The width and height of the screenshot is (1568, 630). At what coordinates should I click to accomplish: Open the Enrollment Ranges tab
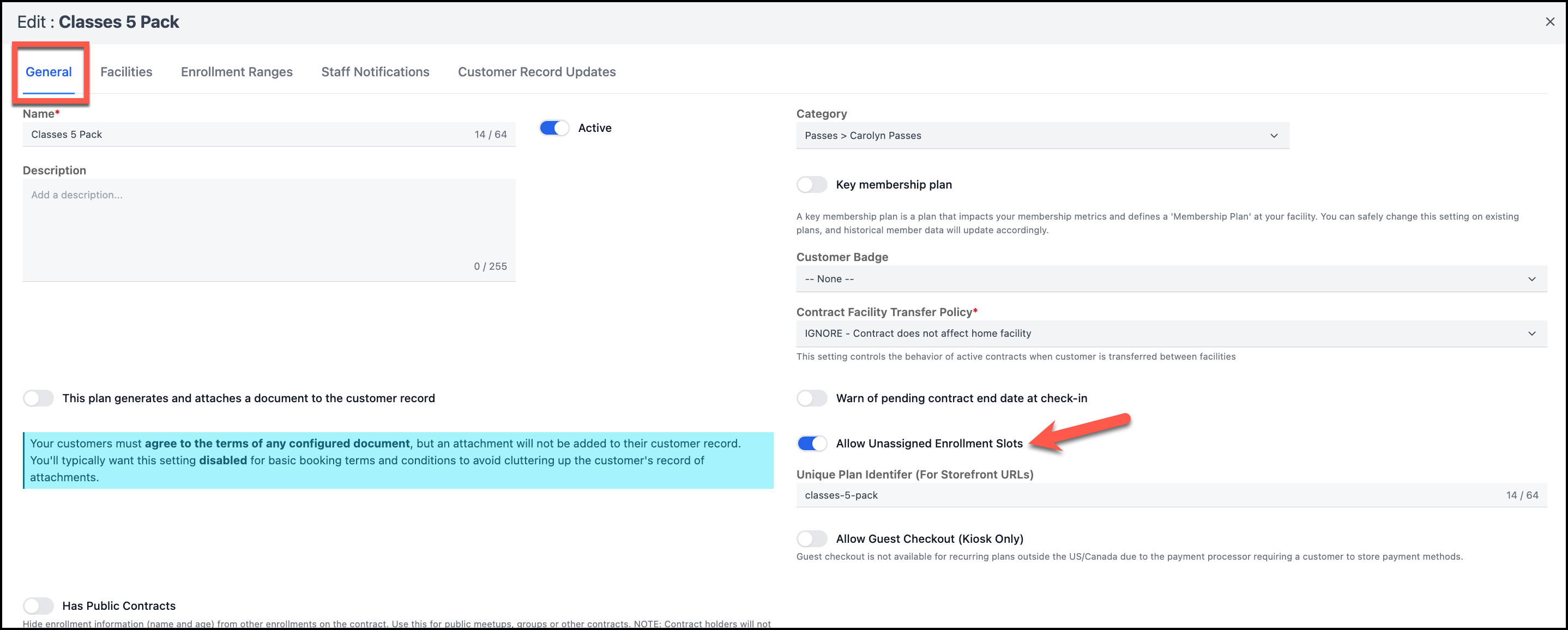236,72
